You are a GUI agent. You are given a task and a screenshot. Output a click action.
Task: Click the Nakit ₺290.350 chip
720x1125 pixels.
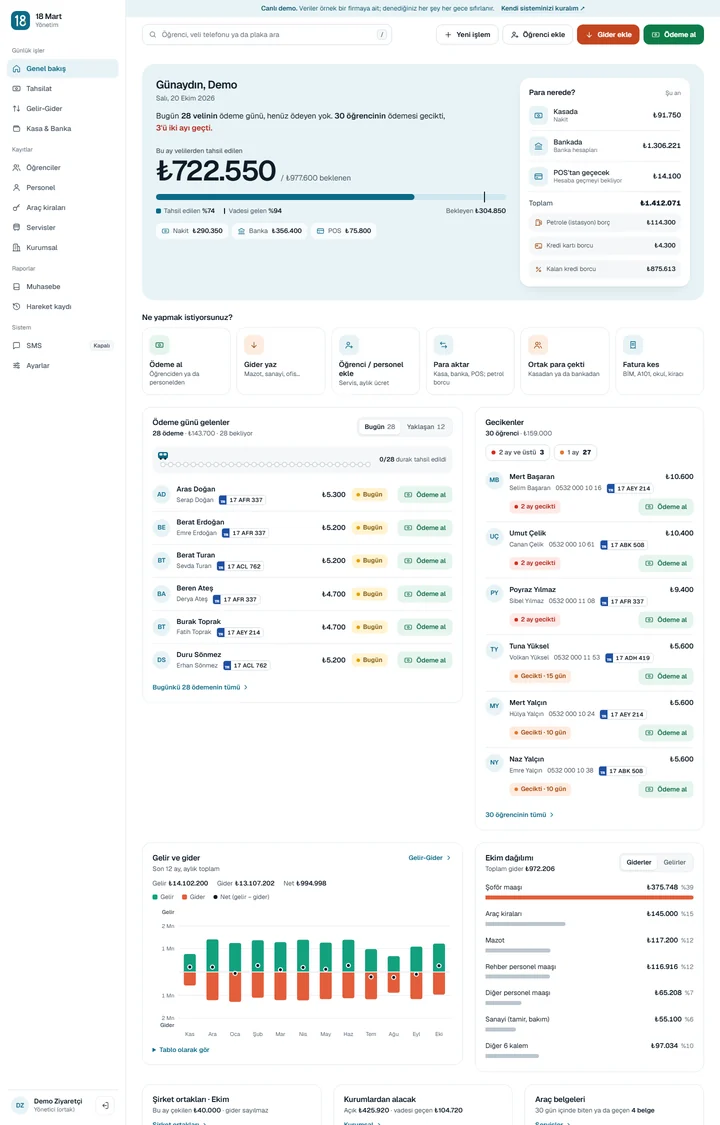pyautogui.click(x=191, y=231)
